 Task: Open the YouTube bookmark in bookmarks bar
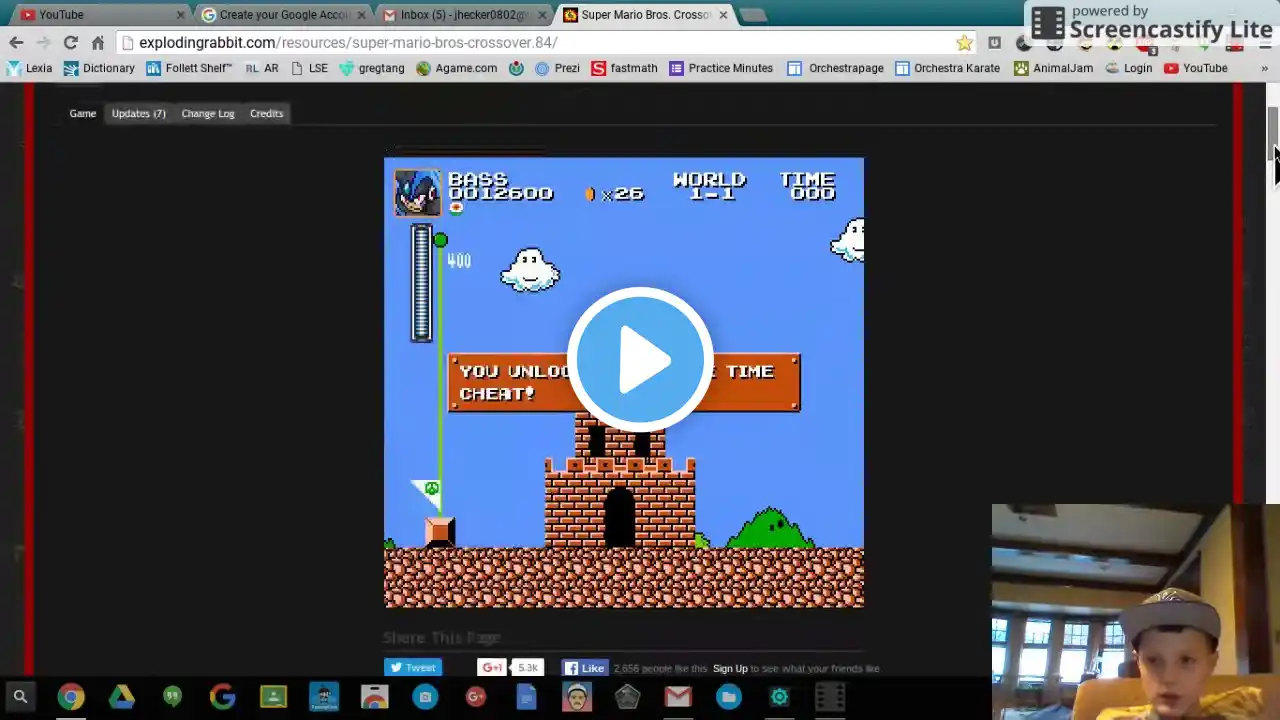coord(1196,68)
